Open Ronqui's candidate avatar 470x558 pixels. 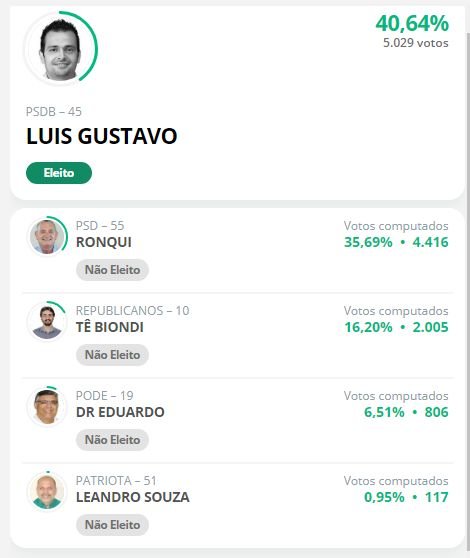click(47, 236)
